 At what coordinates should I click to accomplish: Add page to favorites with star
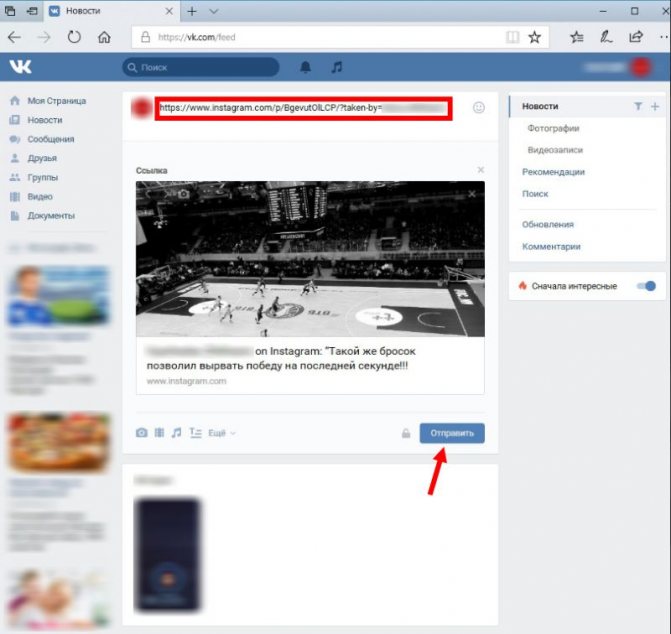pos(534,37)
